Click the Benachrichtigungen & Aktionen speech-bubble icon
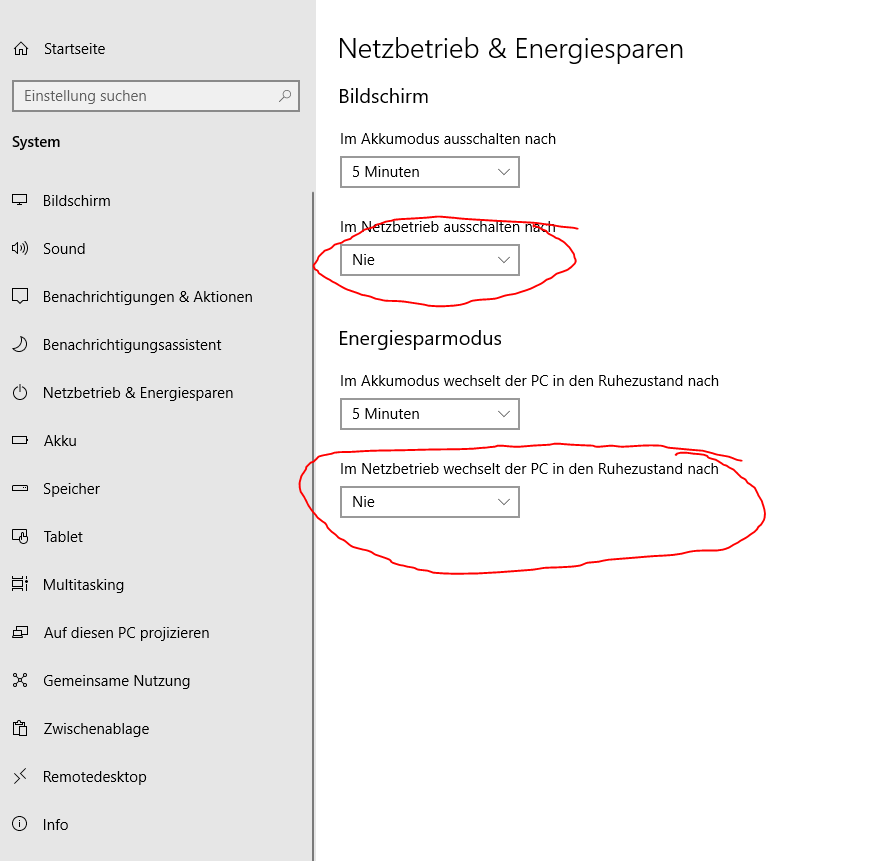The width and height of the screenshot is (886, 861). point(20,296)
